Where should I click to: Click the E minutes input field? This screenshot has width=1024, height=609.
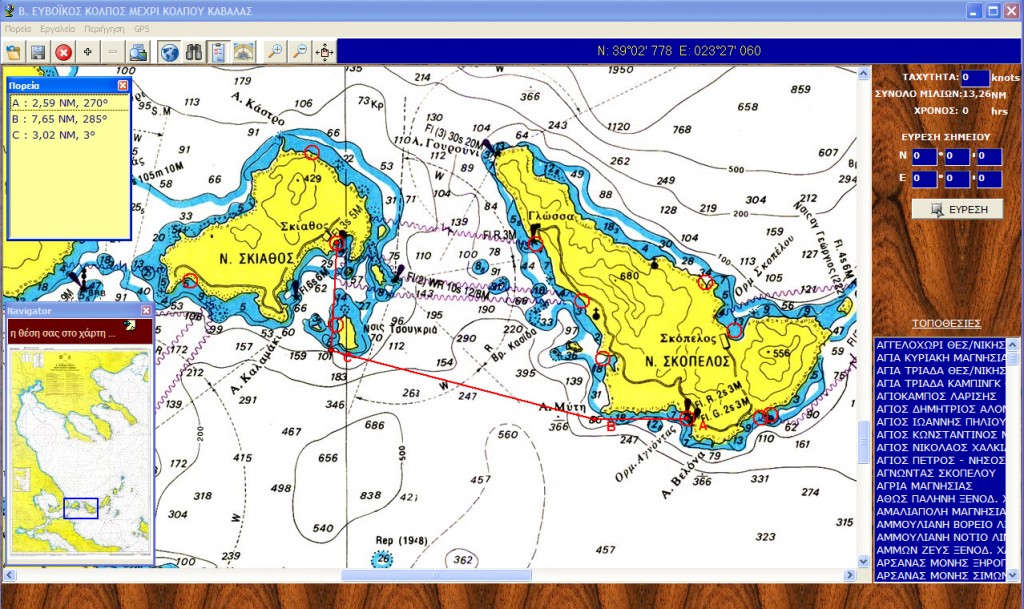pyautogui.click(x=957, y=179)
